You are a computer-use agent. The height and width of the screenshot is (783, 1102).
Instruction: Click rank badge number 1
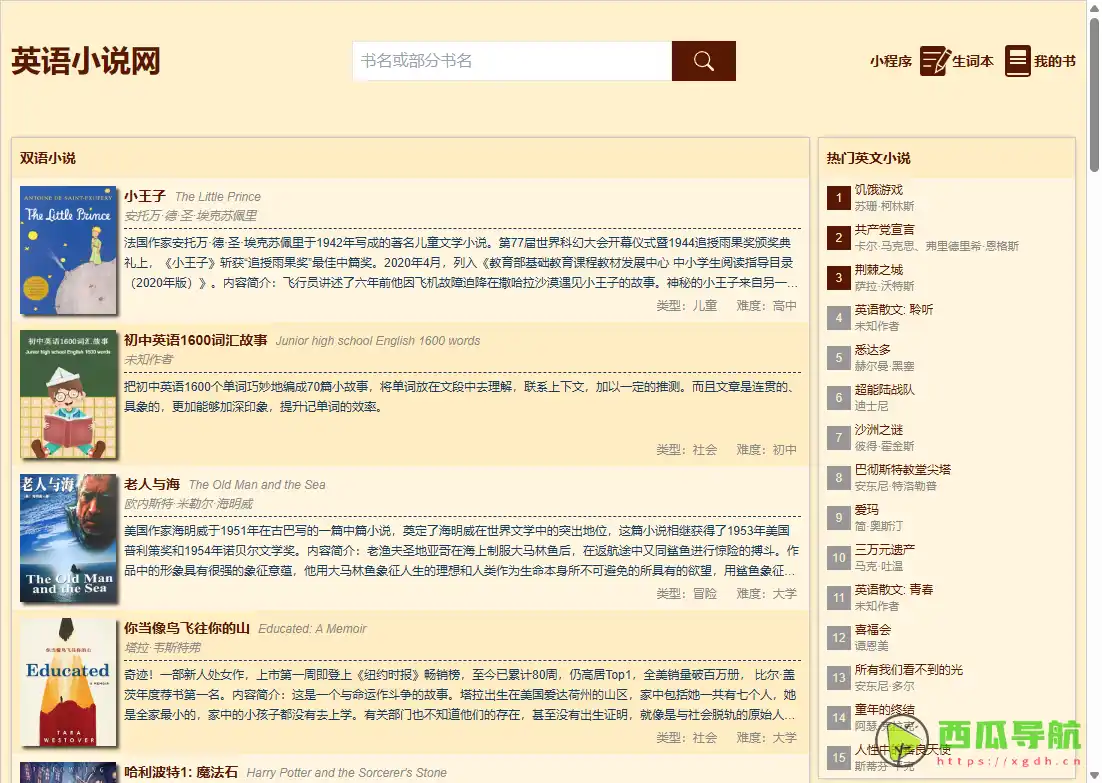838,198
